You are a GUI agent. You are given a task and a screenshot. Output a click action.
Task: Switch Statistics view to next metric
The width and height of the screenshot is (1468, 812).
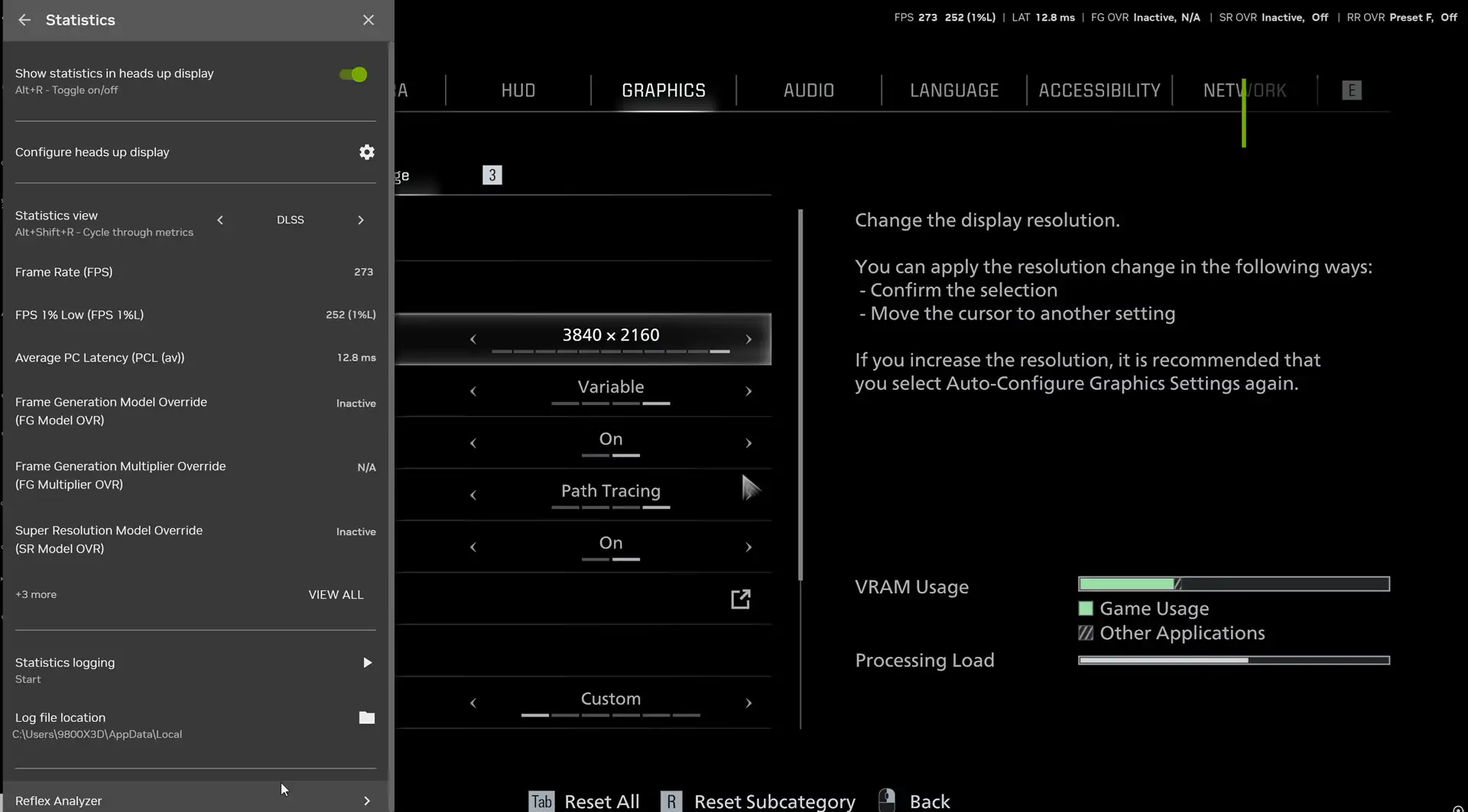(x=361, y=220)
